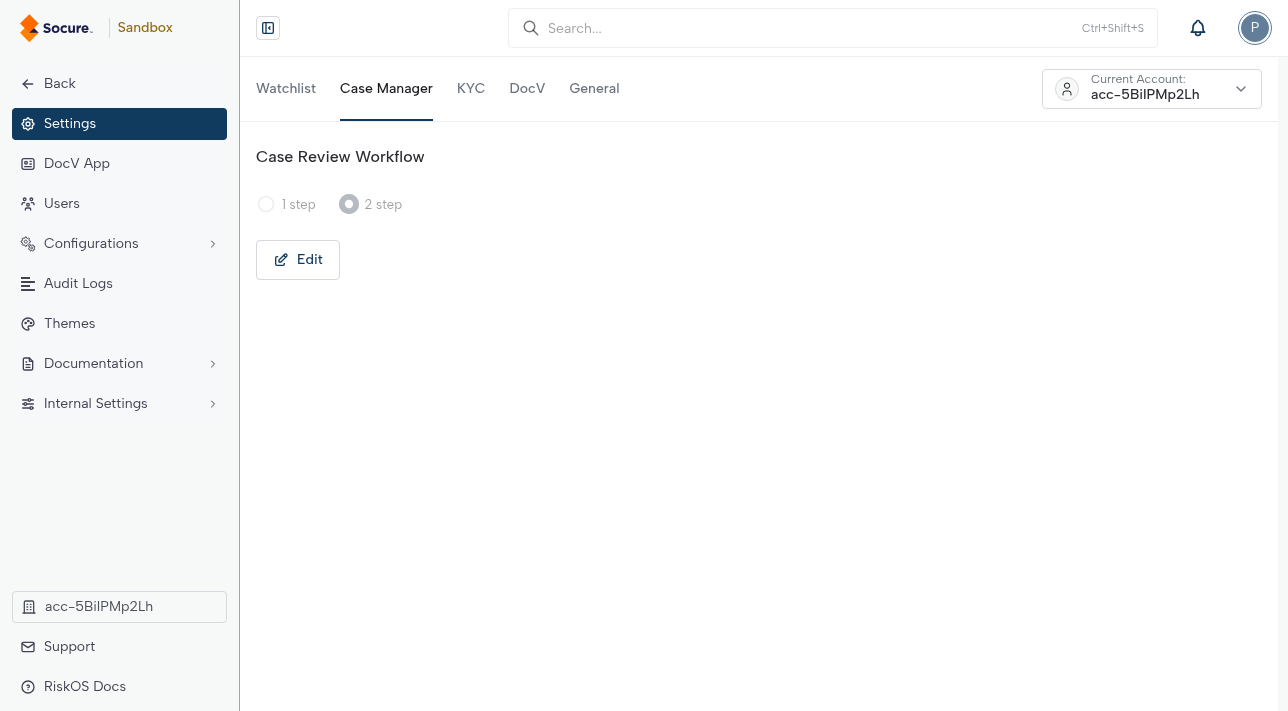Click the Audit Logs list icon
This screenshot has height=711, width=1288.
28,284
